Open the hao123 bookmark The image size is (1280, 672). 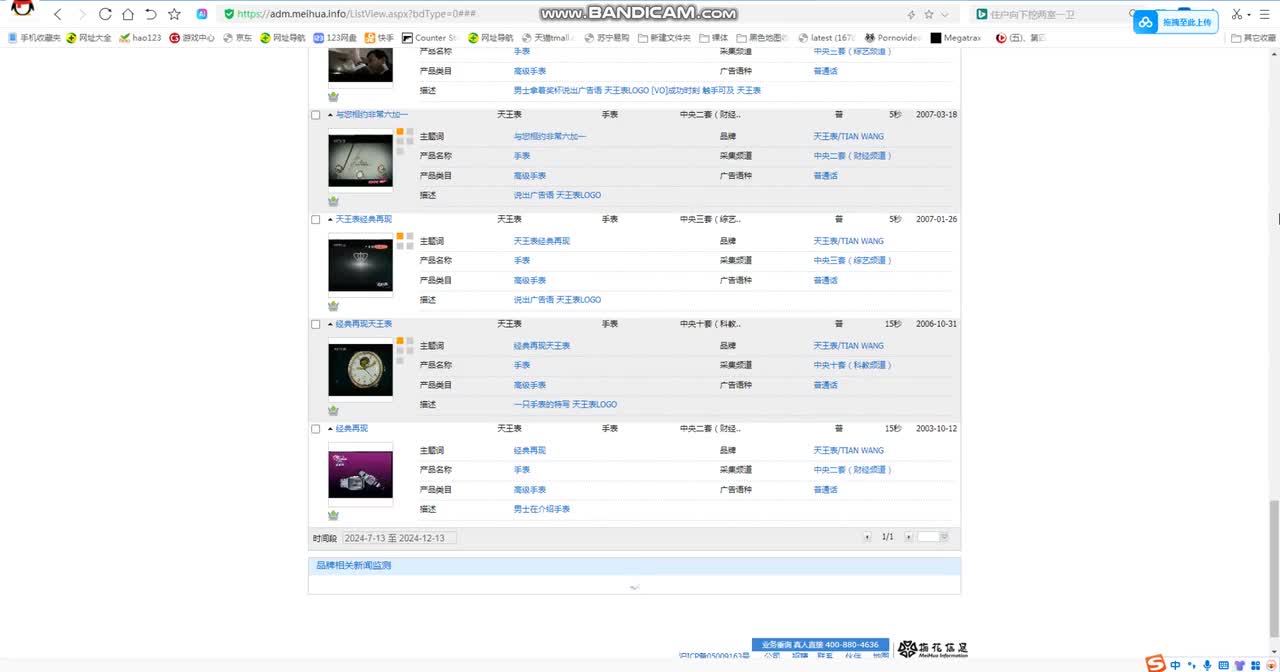[140, 38]
